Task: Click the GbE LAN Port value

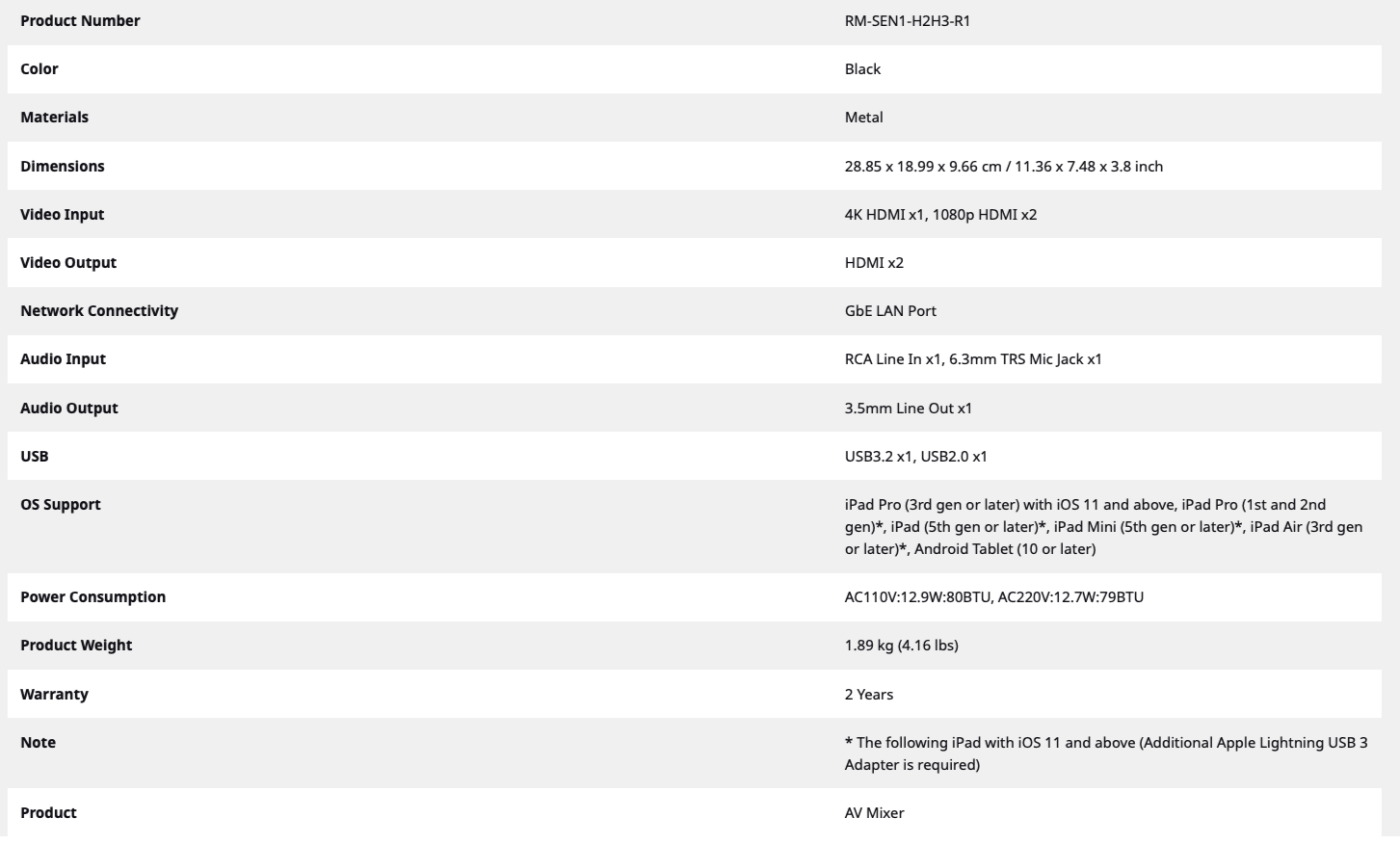Action: (x=890, y=311)
